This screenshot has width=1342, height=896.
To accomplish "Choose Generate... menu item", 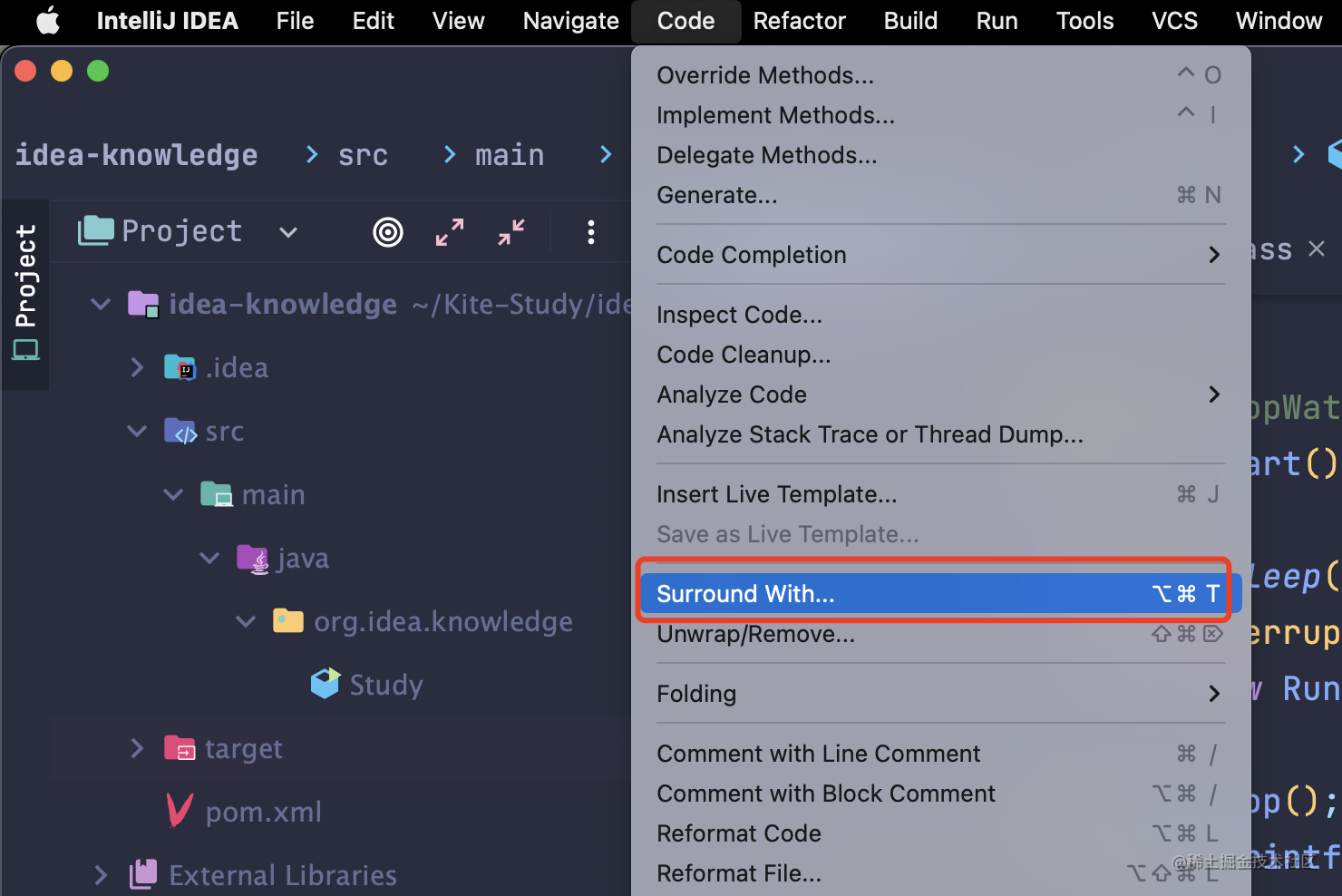I will point(940,195).
